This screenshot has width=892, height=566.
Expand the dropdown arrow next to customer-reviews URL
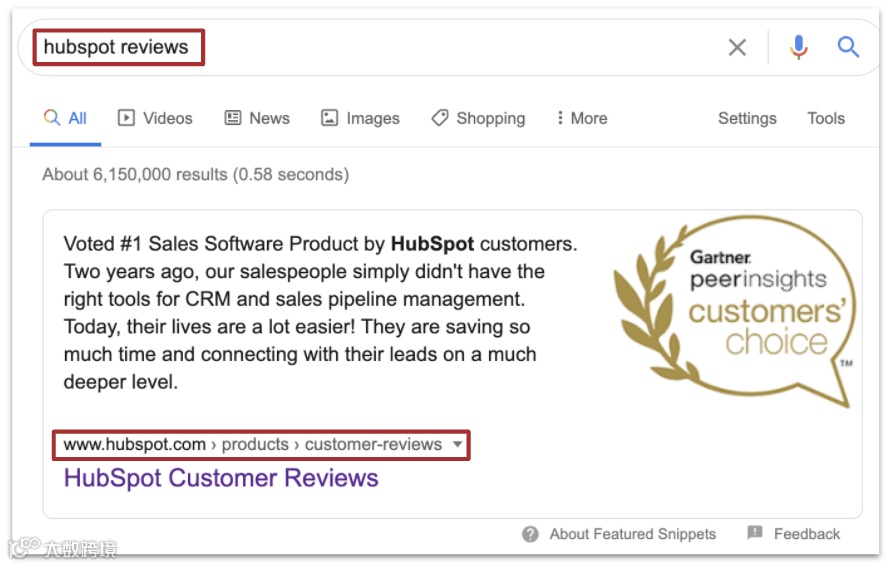(x=457, y=444)
